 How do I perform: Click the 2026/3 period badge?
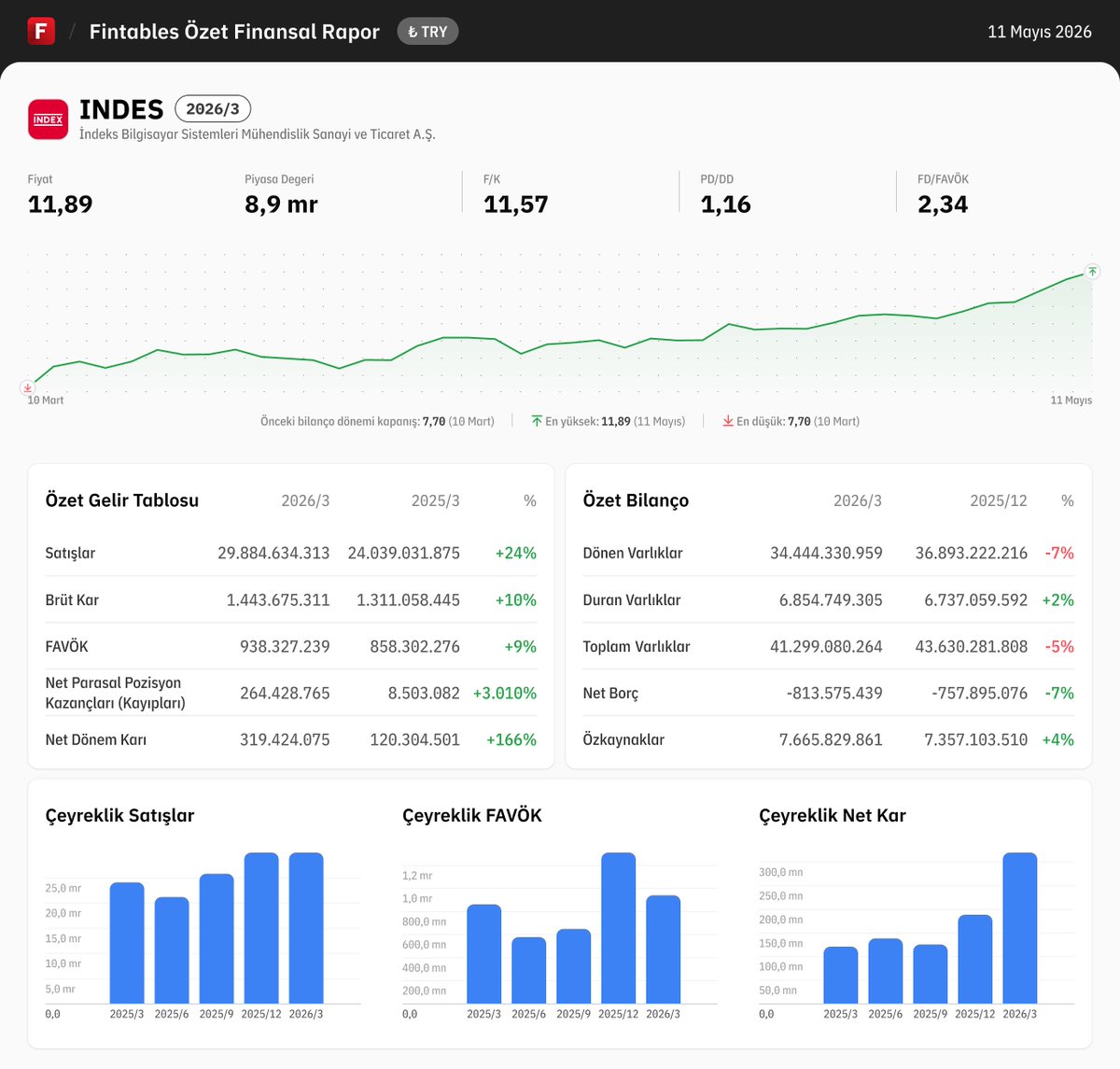click(213, 109)
